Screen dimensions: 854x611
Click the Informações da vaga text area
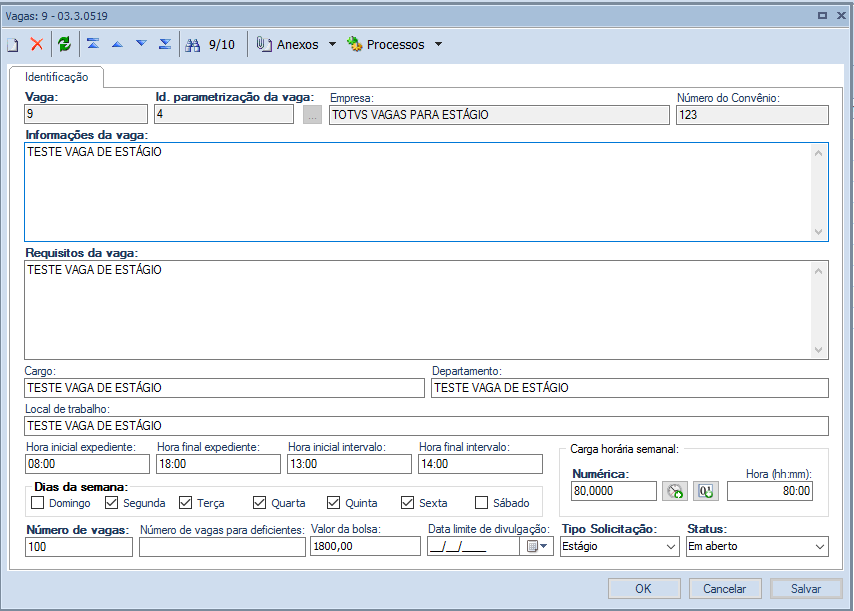tap(426, 192)
